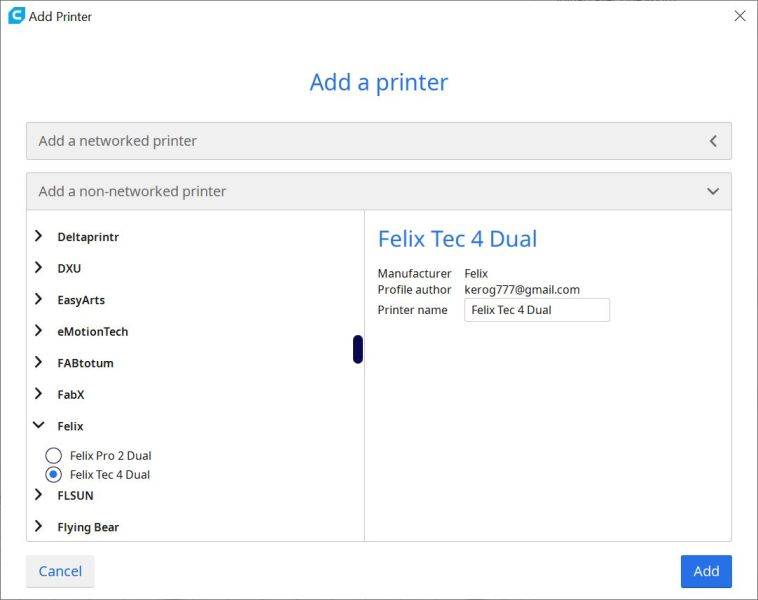The height and width of the screenshot is (600, 758).
Task: Expand the DXU manufacturer group
Action: [39, 268]
